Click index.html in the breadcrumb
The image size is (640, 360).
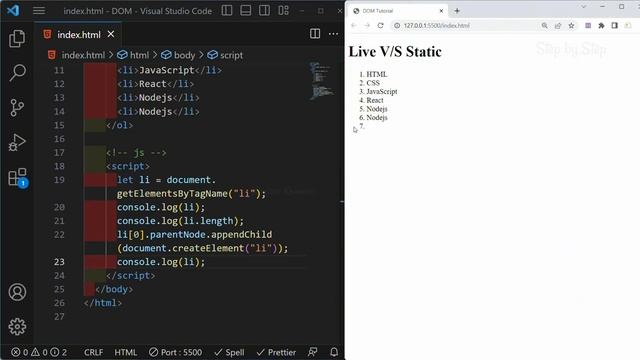click(x=83, y=55)
